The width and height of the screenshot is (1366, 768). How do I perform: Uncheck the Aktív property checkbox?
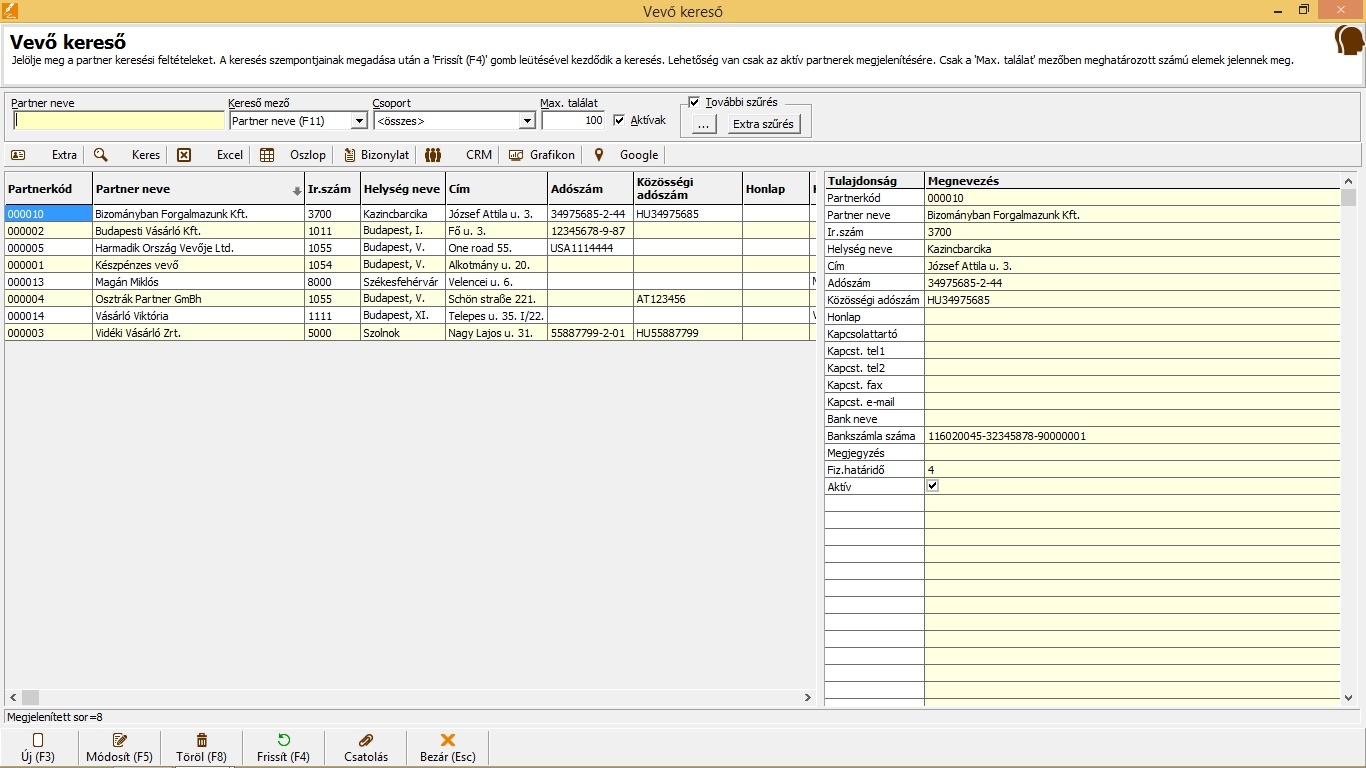click(x=933, y=486)
